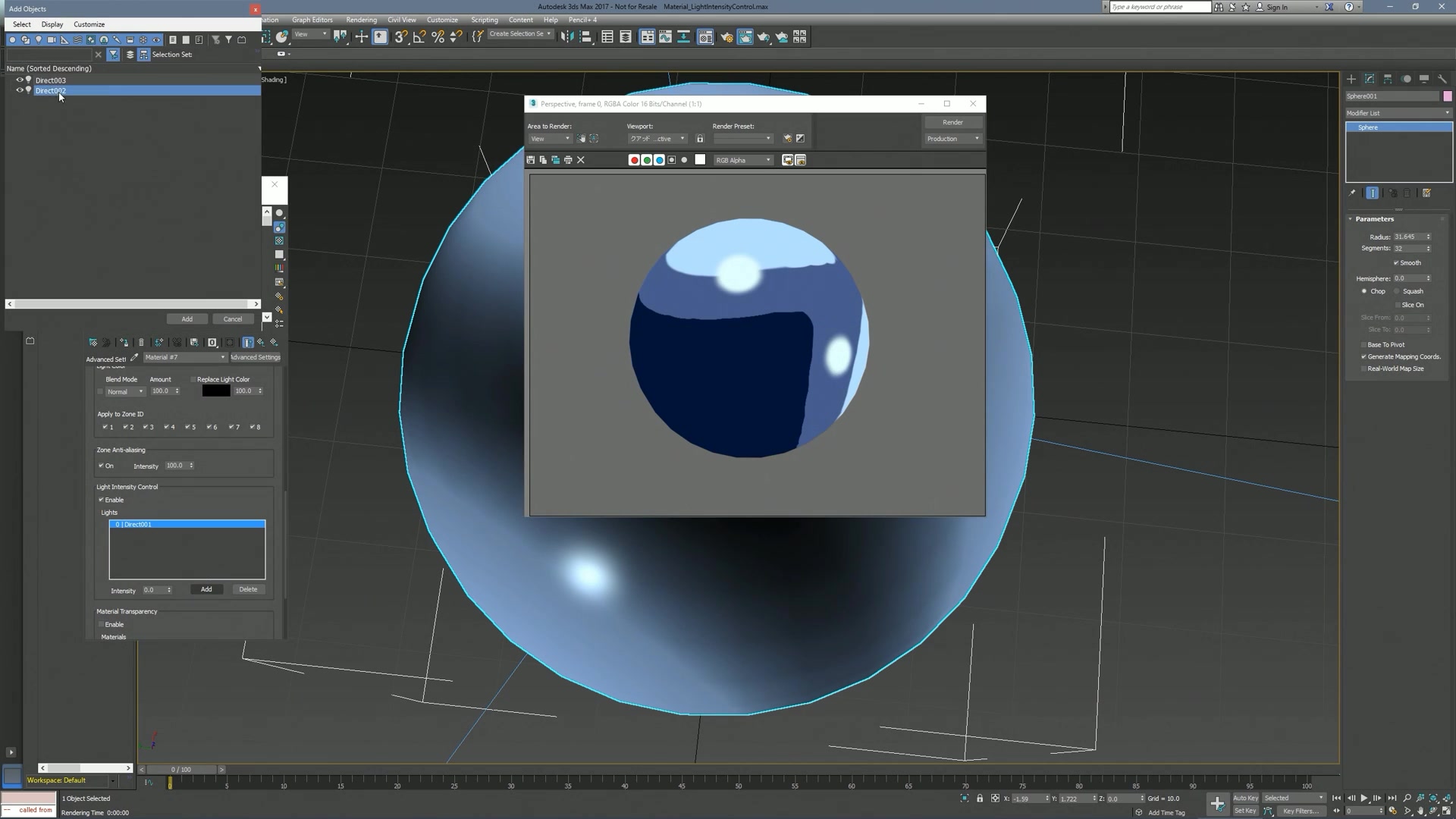Open the Material Editor icon on main toolbar
This screenshot has height=819, width=1456.
pos(705,36)
